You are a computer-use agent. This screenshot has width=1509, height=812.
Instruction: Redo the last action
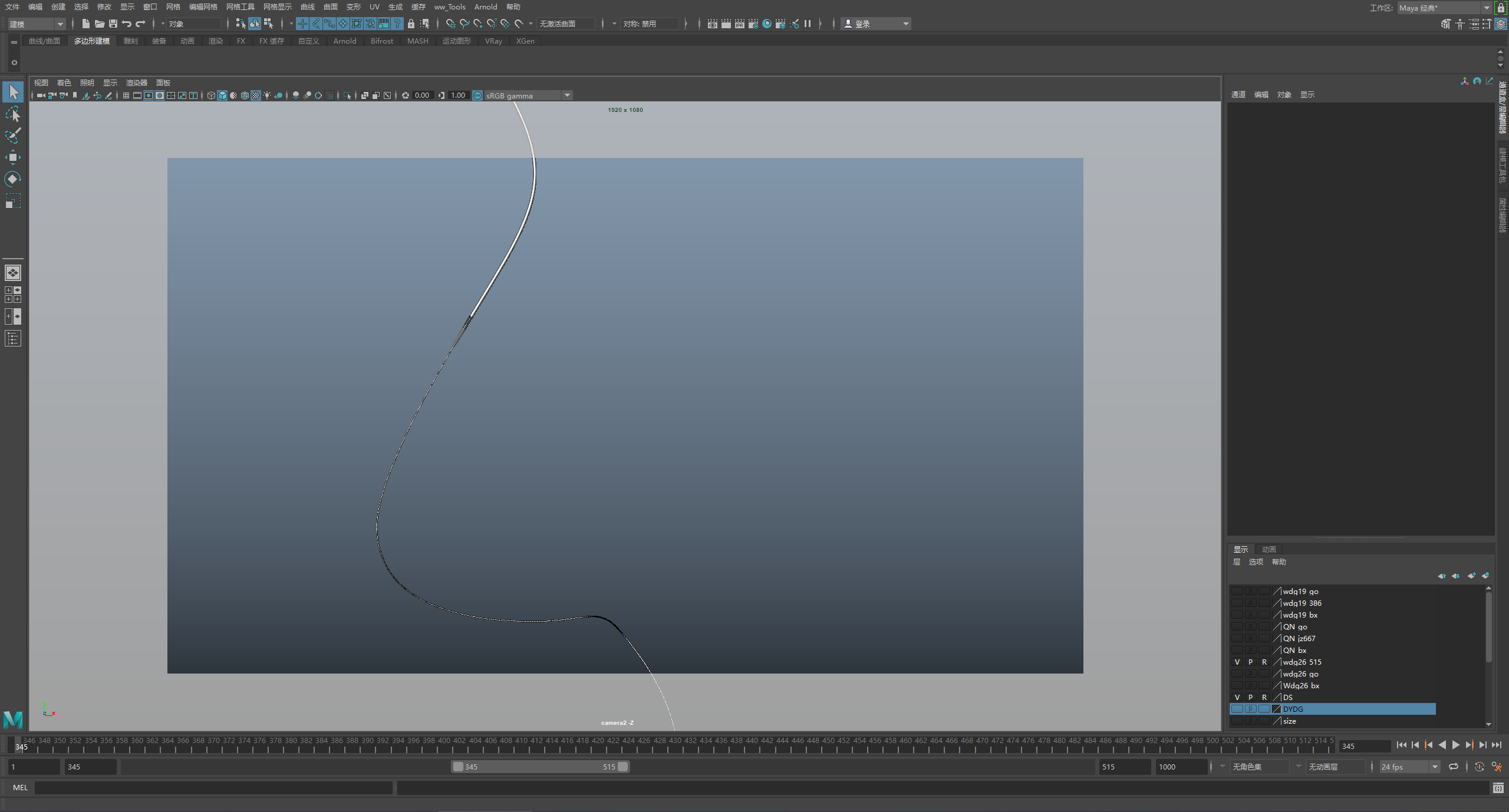click(140, 24)
